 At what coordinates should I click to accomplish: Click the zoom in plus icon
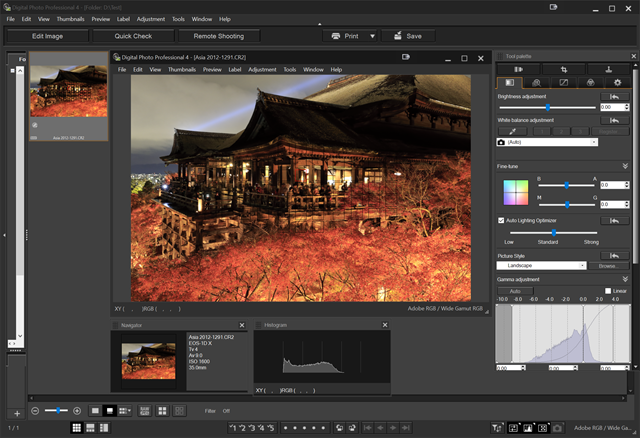(x=77, y=410)
